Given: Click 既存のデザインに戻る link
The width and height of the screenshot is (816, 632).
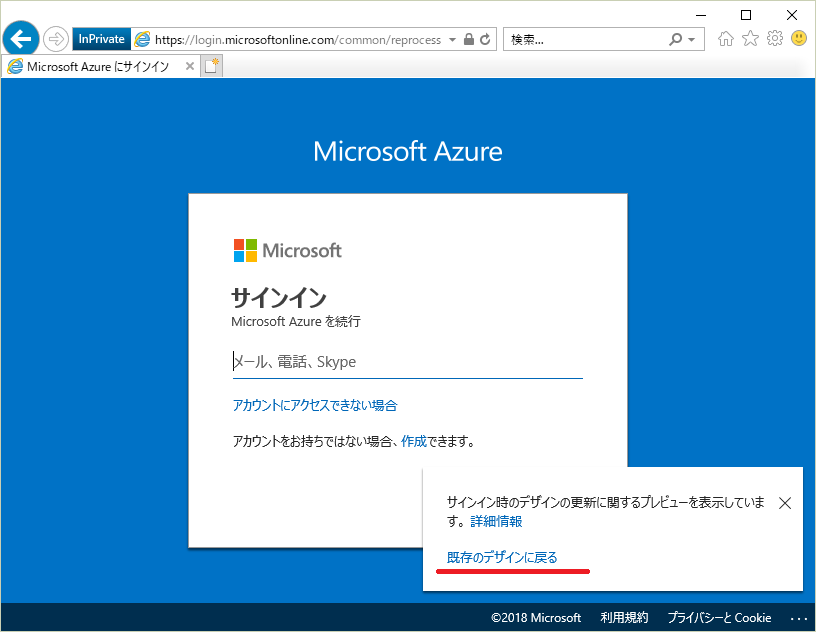Looking at the screenshot, I should [502, 558].
